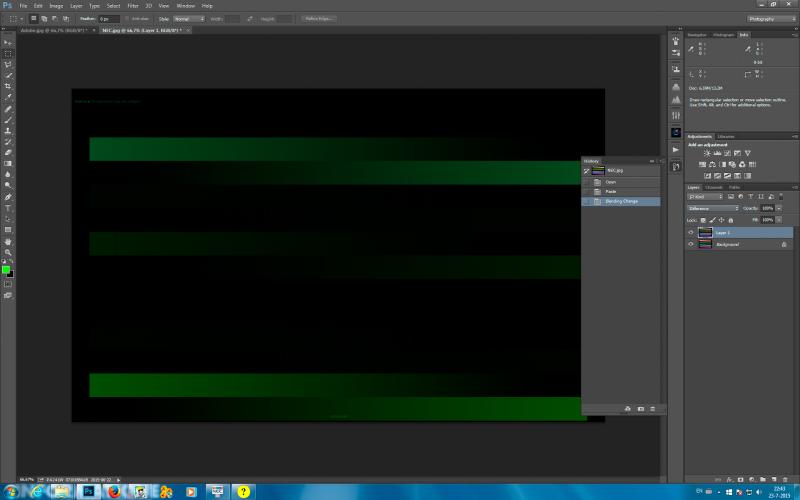Toggle lock transparent pixels
The width and height of the screenshot is (800, 500).
(x=703, y=220)
